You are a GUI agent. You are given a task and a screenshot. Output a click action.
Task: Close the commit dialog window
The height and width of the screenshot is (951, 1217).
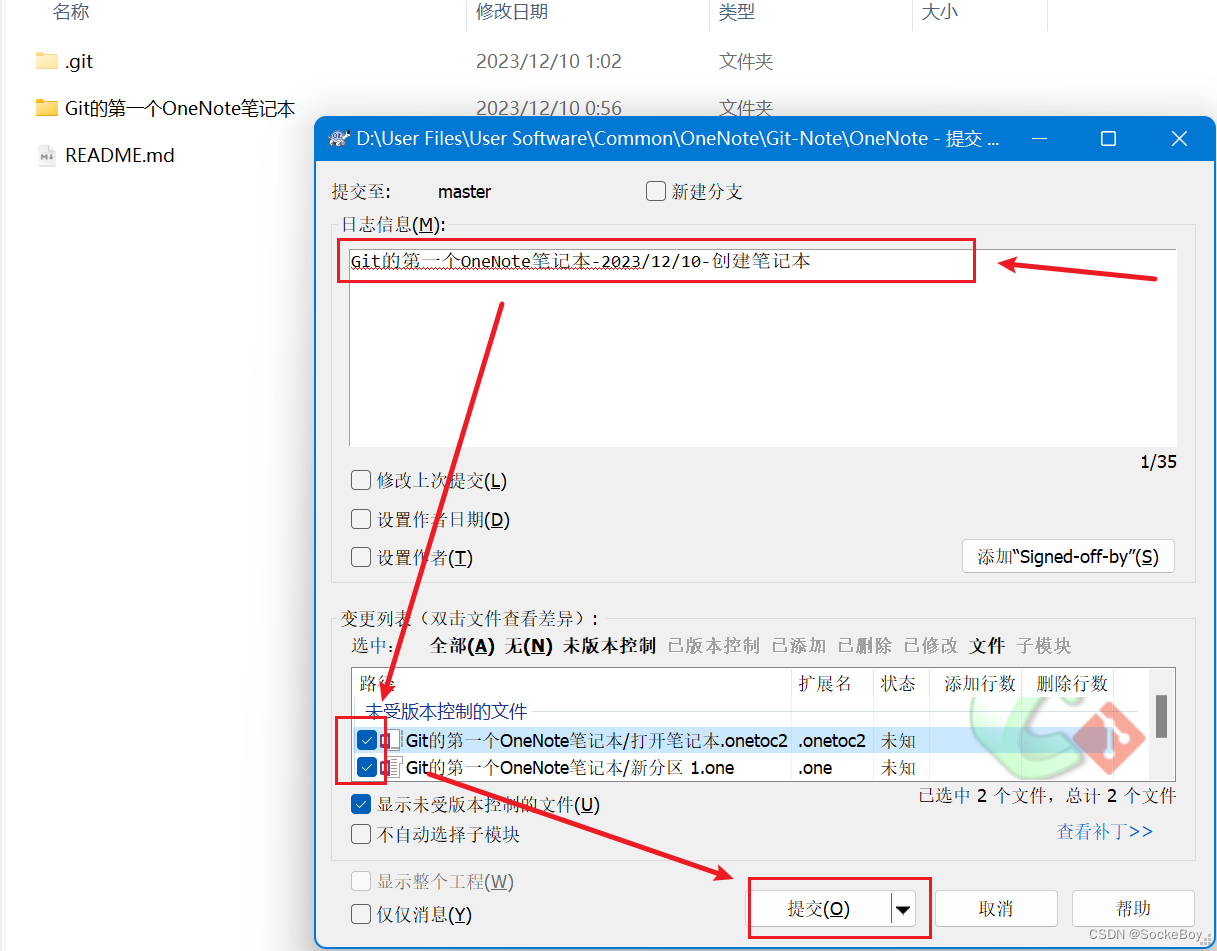coord(1179,139)
